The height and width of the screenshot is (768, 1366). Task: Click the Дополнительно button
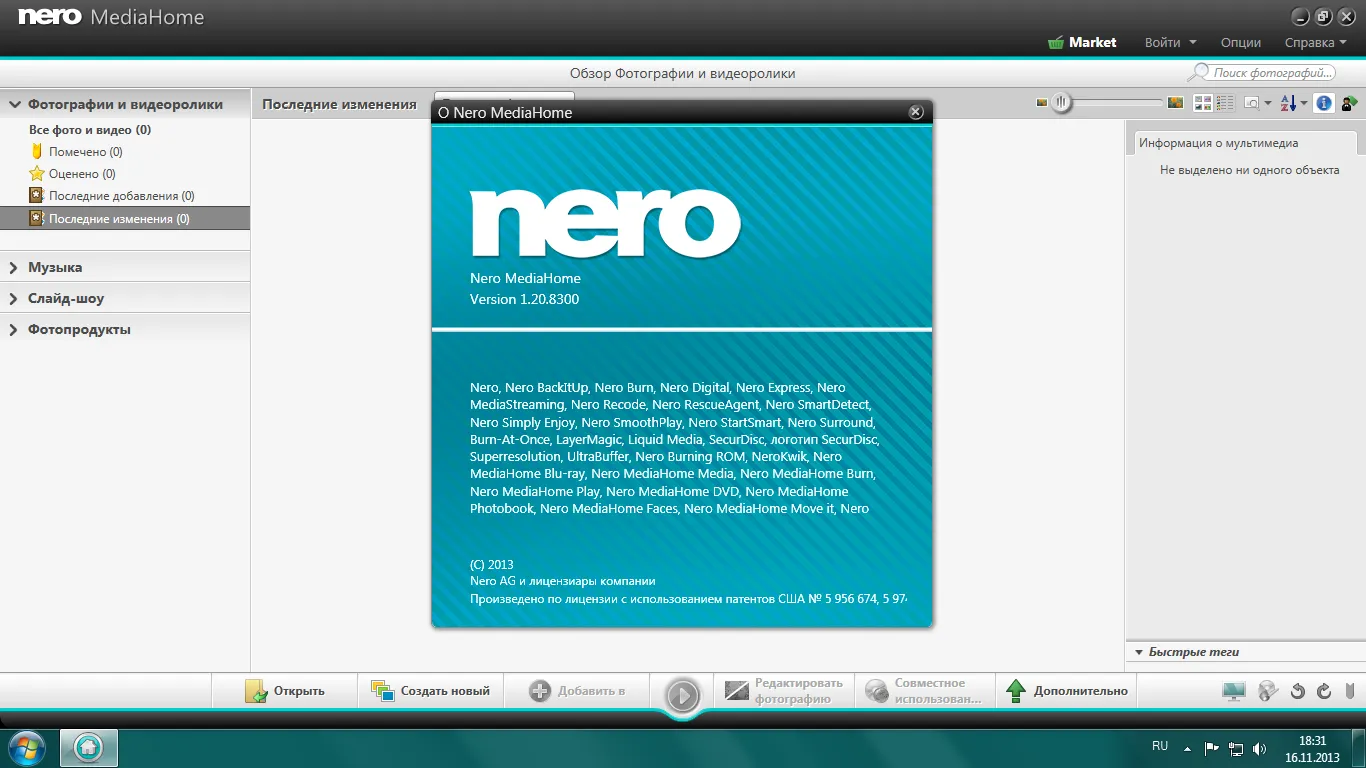coord(1067,691)
